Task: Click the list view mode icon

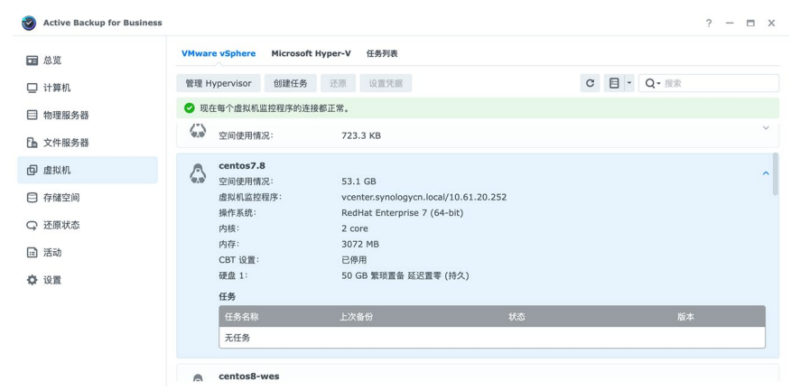Action: pos(614,83)
